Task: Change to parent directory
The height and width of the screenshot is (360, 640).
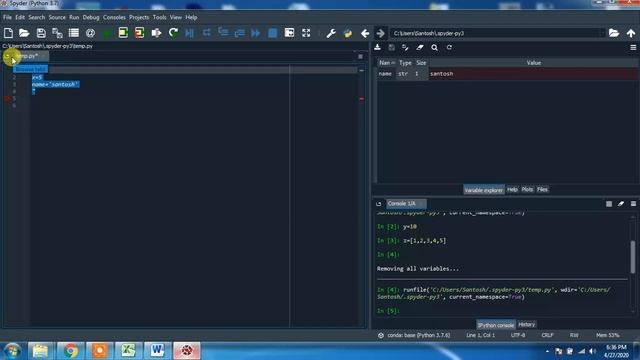Action: 631,33
